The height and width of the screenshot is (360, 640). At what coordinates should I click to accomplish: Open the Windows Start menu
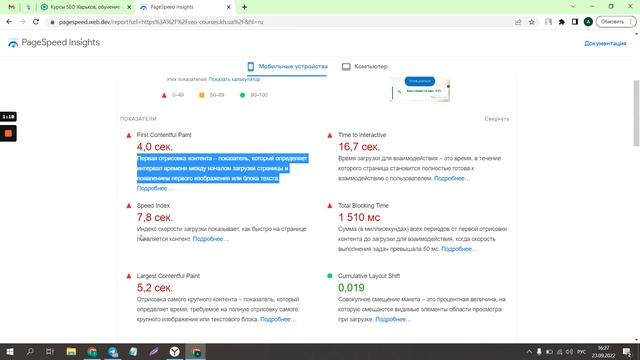pyautogui.click(x=10, y=351)
